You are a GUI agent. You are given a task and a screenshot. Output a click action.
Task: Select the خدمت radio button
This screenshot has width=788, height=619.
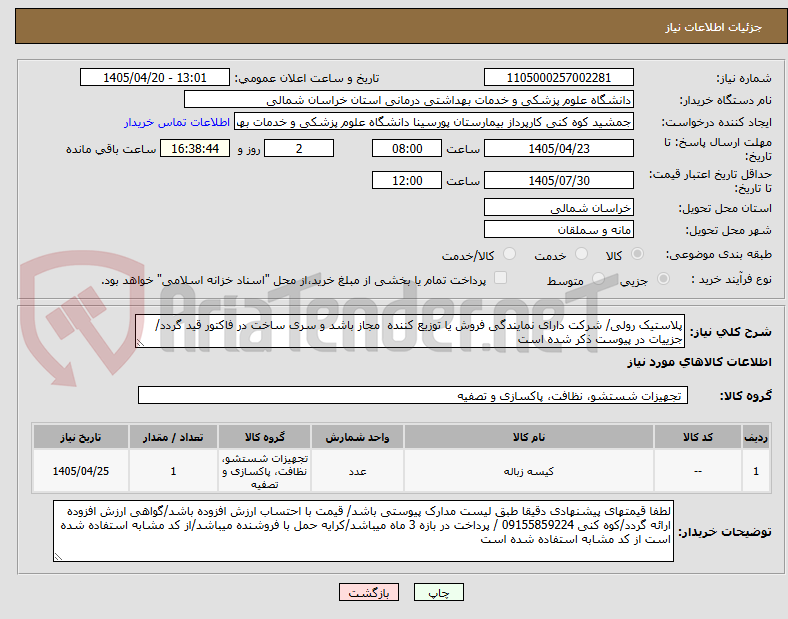tap(581, 254)
